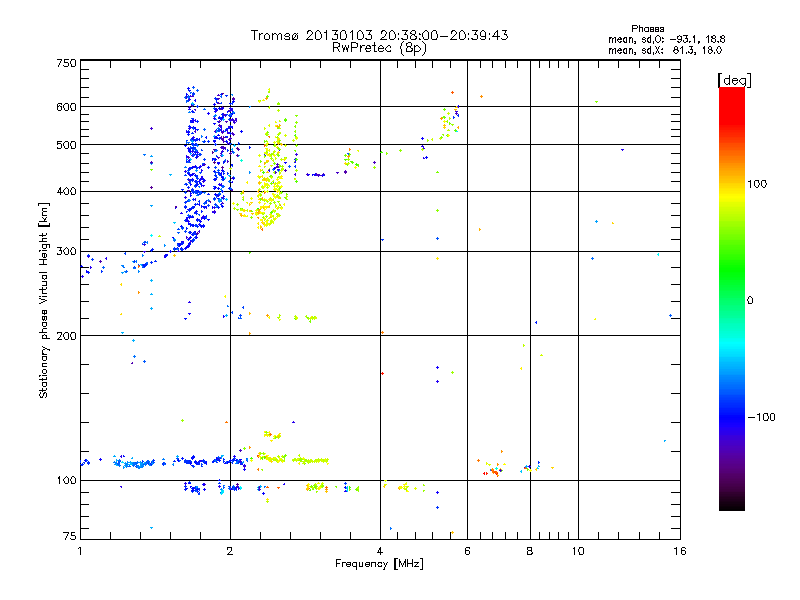Click the 'RwPretec (8p)' subtitle
800x600 pixels.
[379, 48]
